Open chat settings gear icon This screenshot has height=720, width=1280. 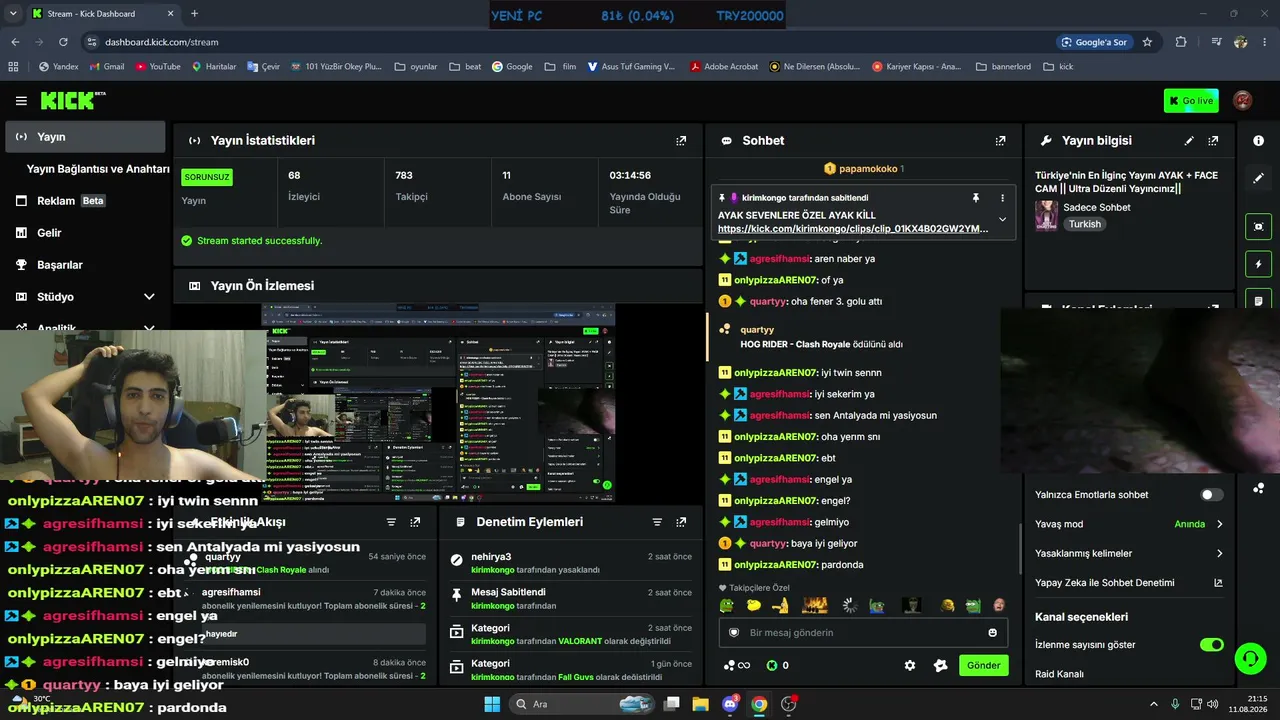910,665
